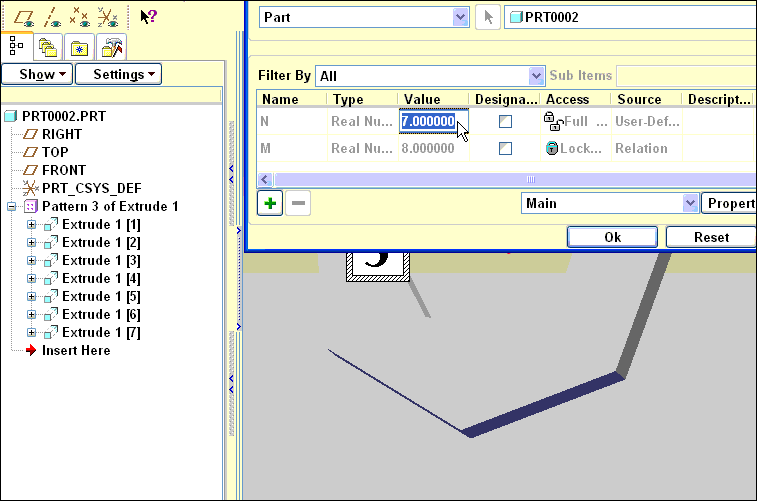The image size is (757, 501).
Task: Toggle datum point display icon
Action: [78, 15]
